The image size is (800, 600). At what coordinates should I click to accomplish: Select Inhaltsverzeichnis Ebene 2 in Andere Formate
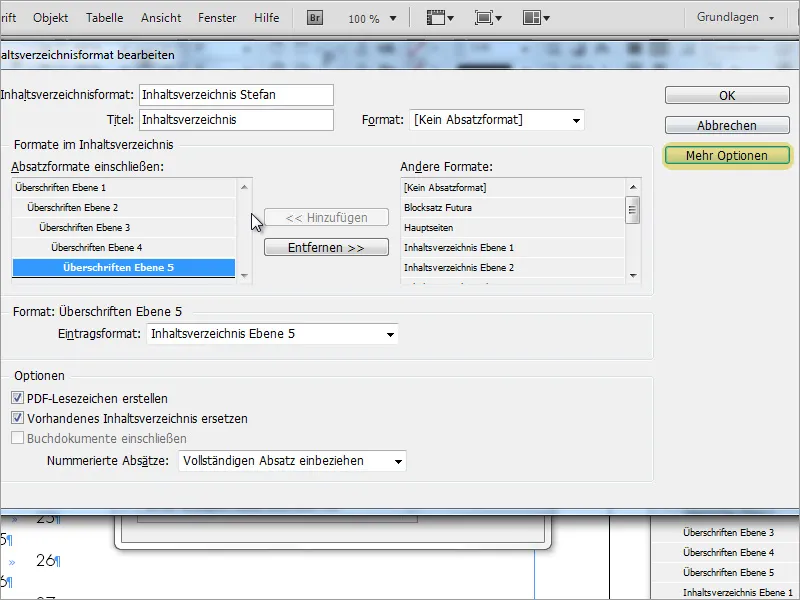point(513,267)
